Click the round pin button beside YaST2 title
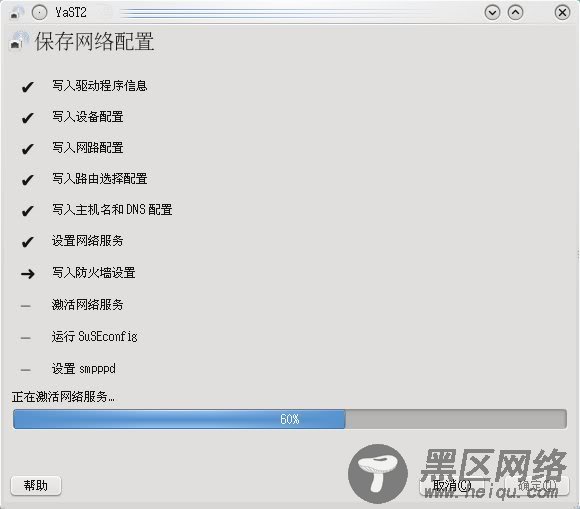Screen dimensions: 580x509 (39, 13)
